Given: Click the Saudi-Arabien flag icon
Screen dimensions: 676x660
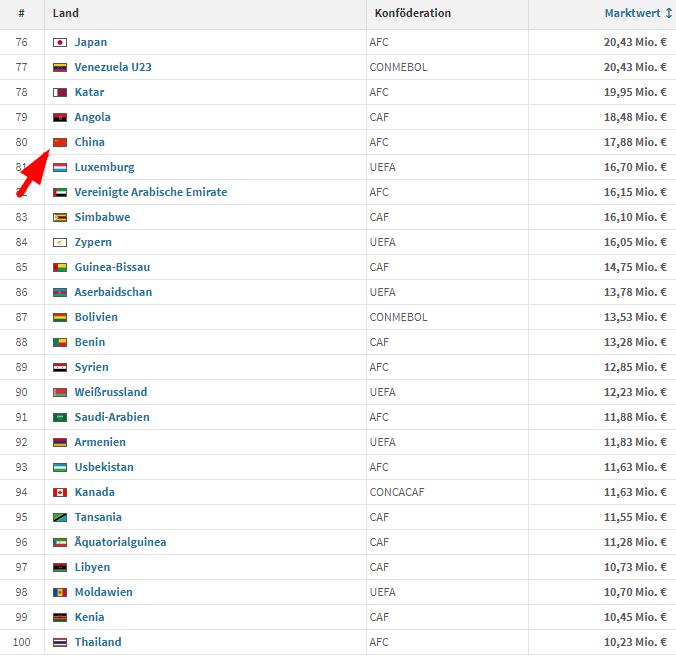Looking at the screenshot, I should pos(59,417).
